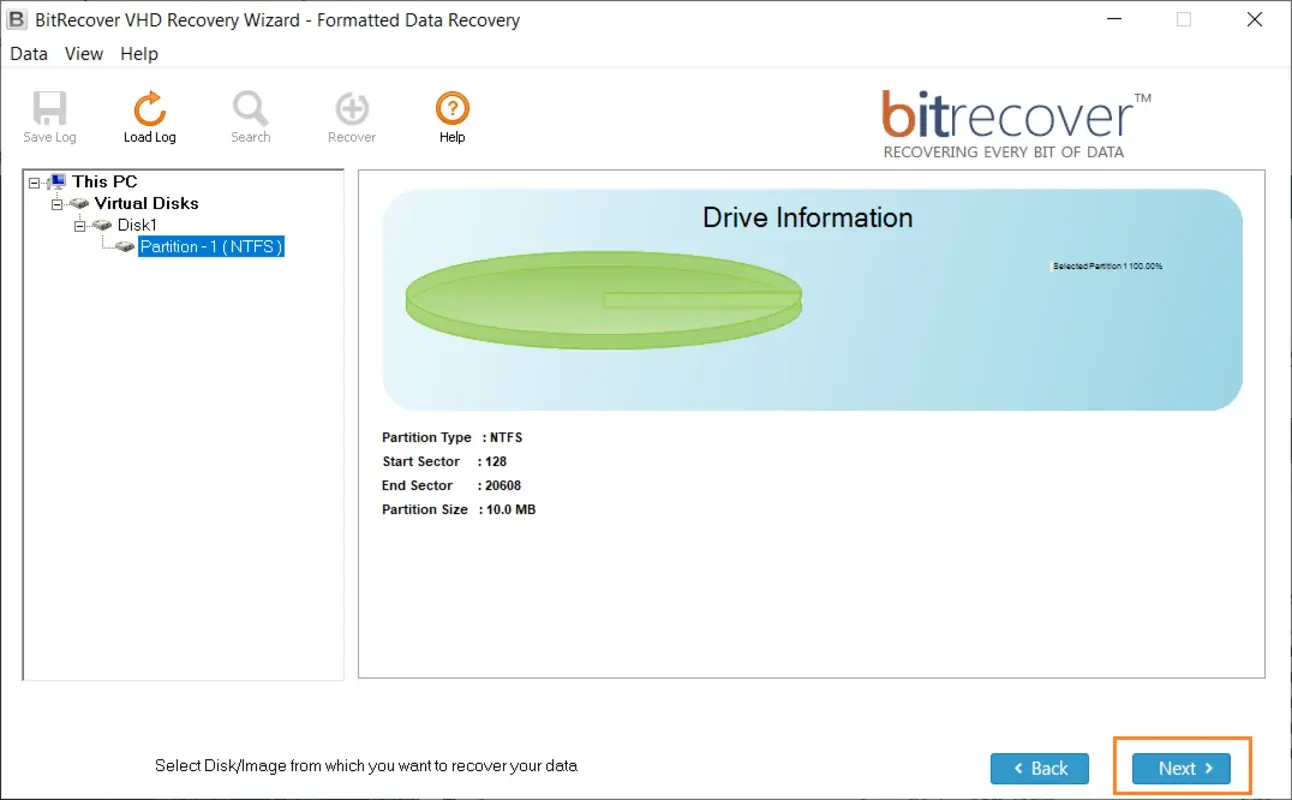Collapse the This PC tree node
Image resolution: width=1292 pixels, height=800 pixels.
pyautogui.click(x=35, y=183)
